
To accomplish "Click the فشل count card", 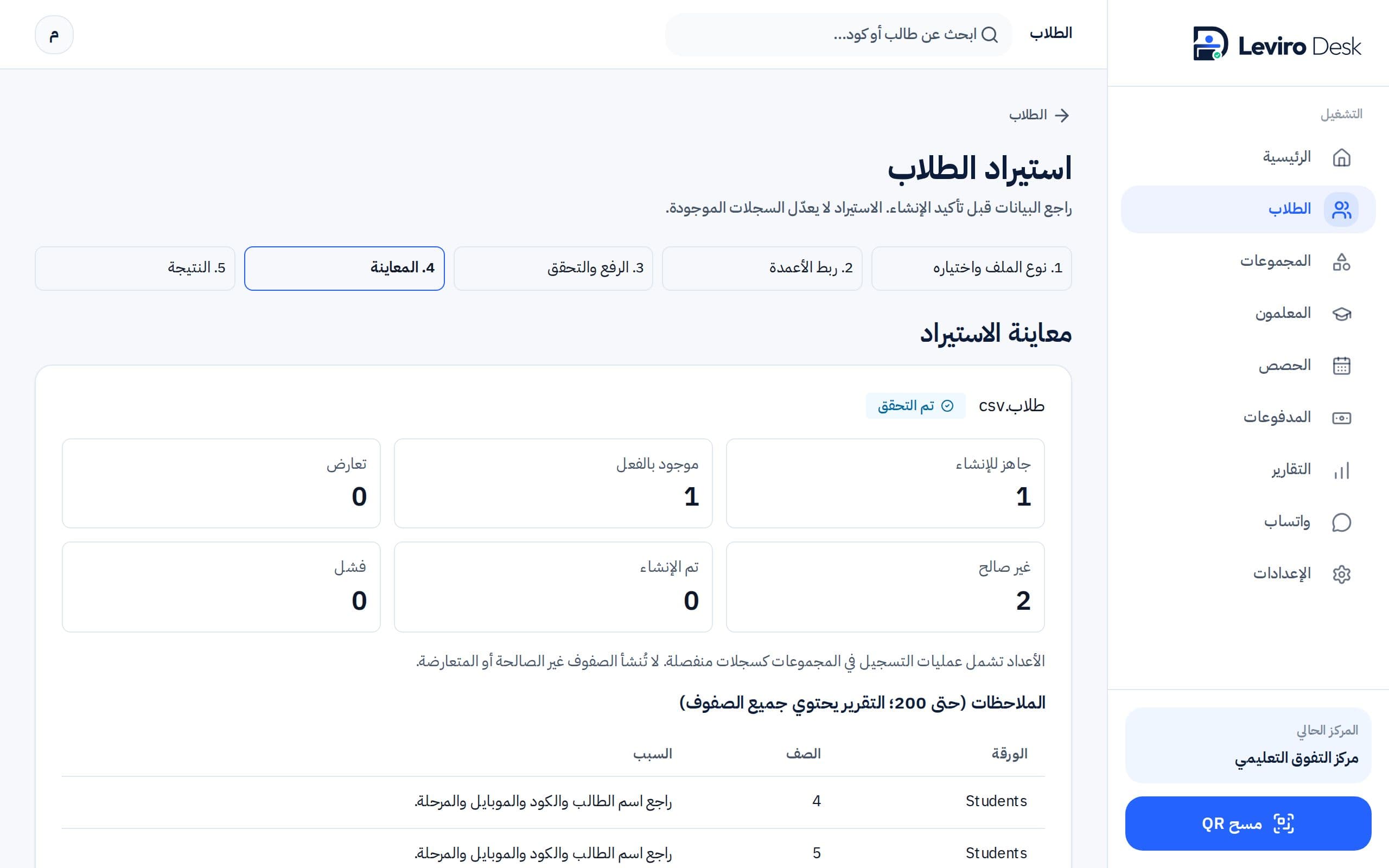I will click(x=221, y=586).
